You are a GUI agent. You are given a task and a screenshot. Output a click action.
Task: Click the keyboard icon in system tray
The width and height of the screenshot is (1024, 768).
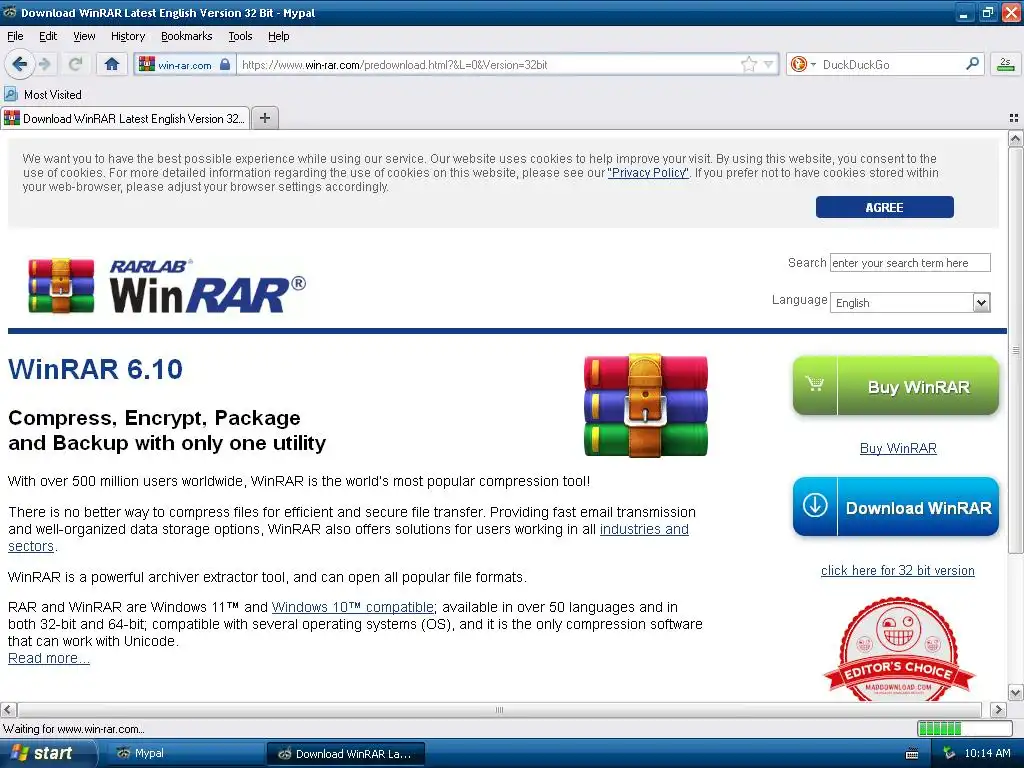pos(912,754)
